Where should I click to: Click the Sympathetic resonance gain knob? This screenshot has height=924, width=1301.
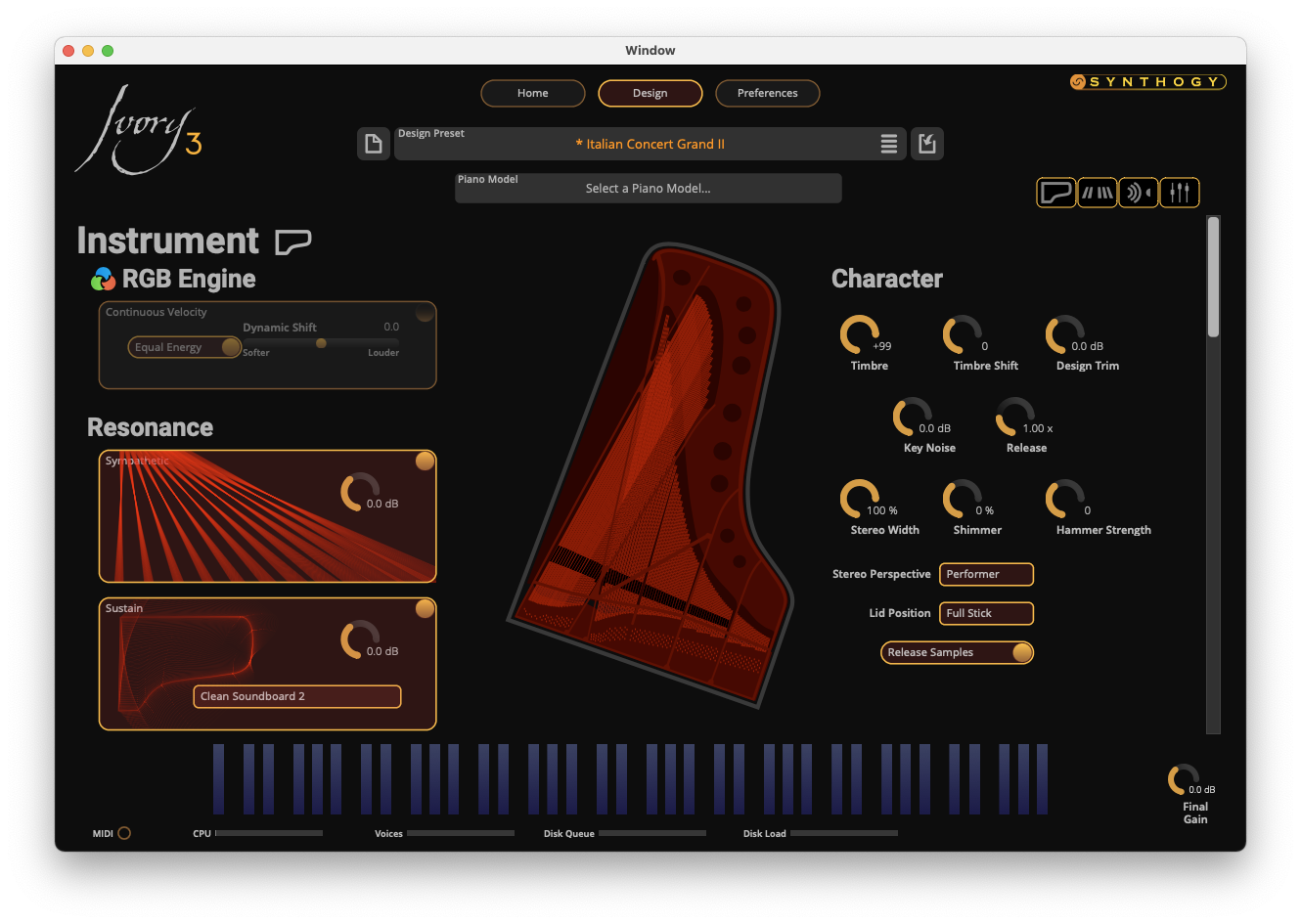[x=359, y=492]
